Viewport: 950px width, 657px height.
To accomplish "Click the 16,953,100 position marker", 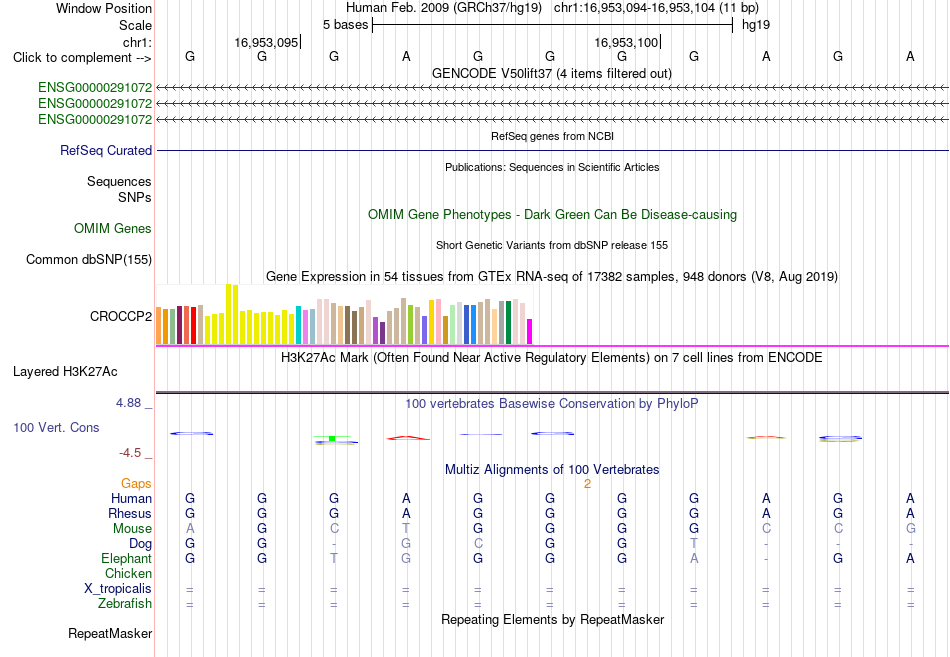I will (626, 42).
